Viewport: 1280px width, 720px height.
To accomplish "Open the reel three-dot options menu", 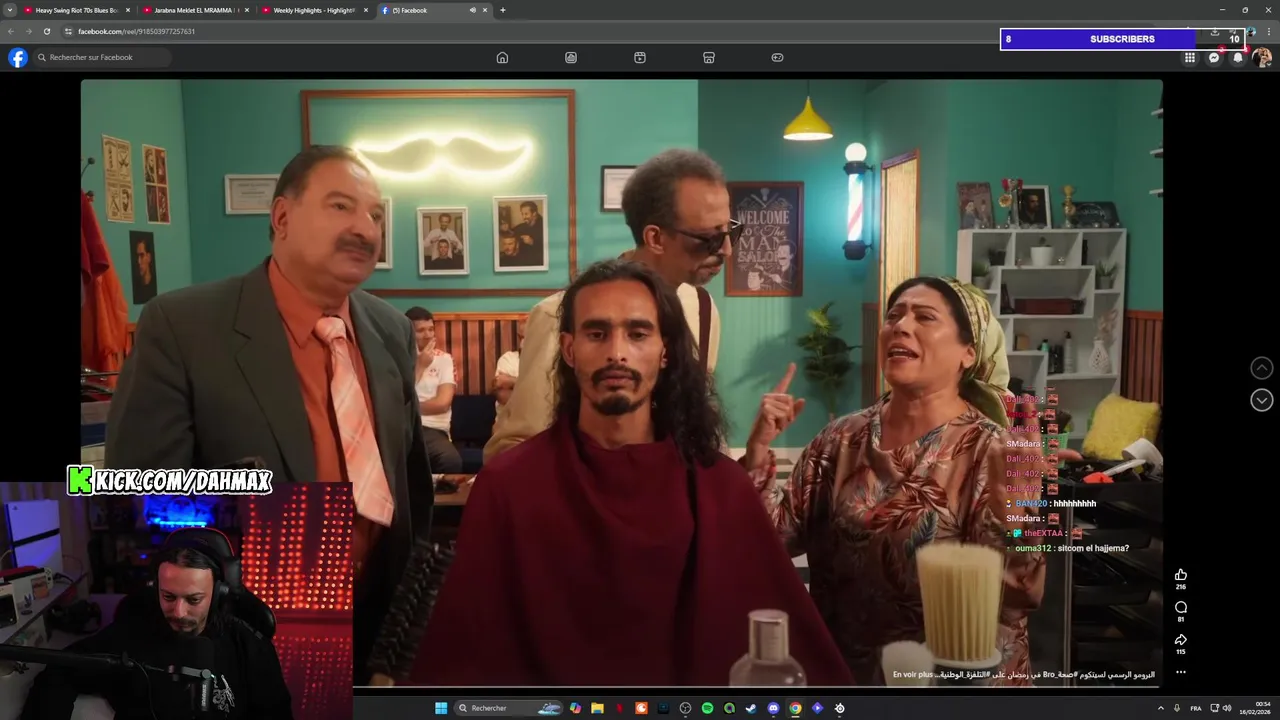I will [1181, 672].
